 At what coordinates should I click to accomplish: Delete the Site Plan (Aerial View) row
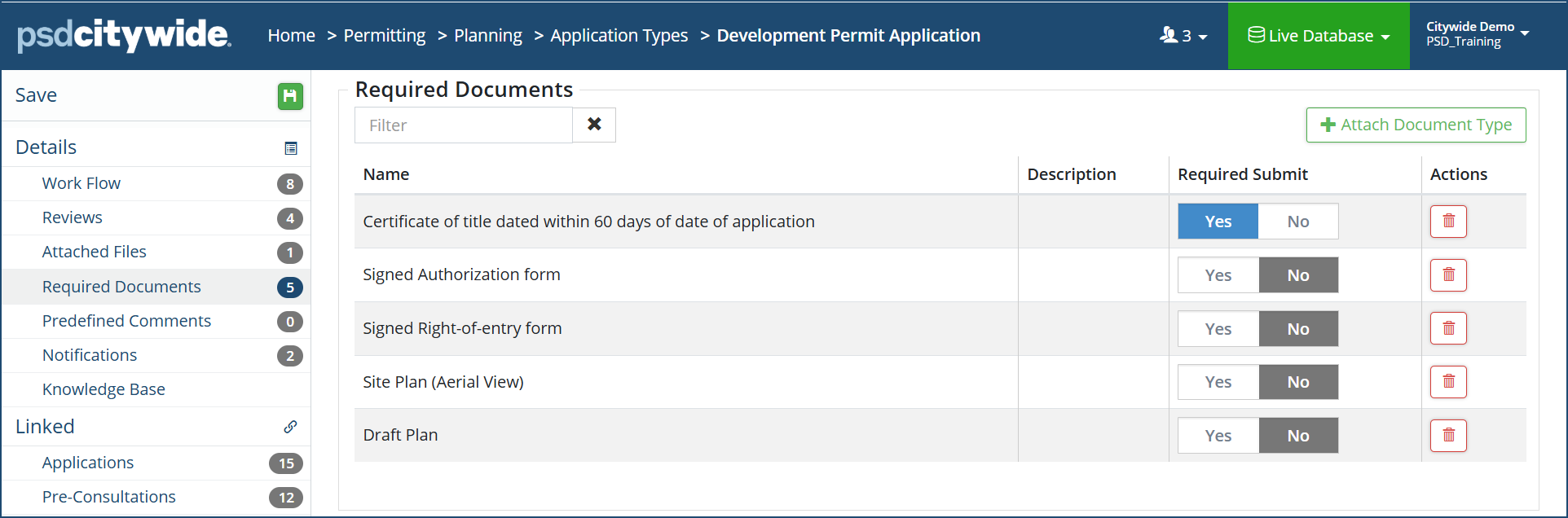pos(1448,382)
